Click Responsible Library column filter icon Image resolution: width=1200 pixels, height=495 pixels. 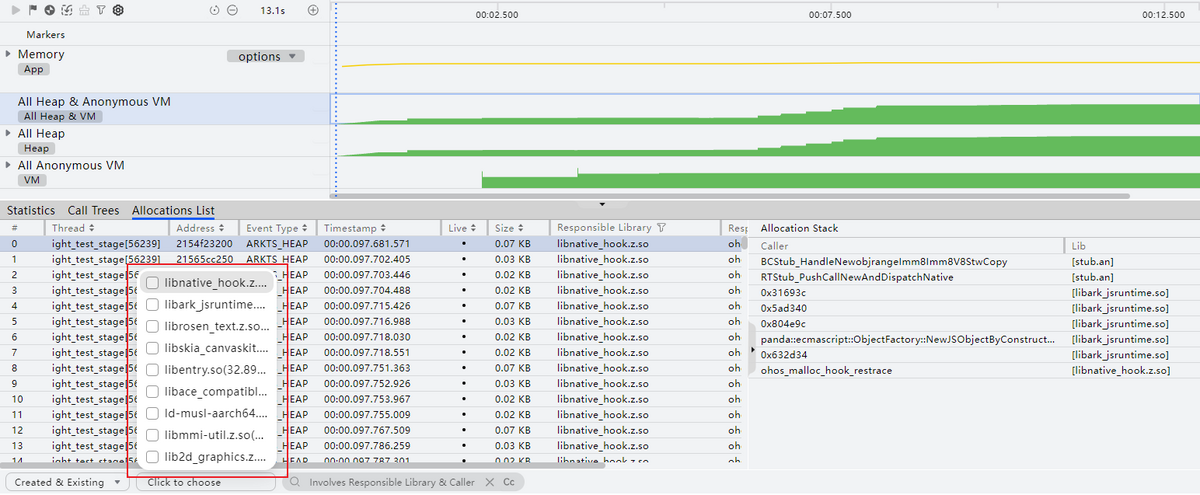point(662,228)
